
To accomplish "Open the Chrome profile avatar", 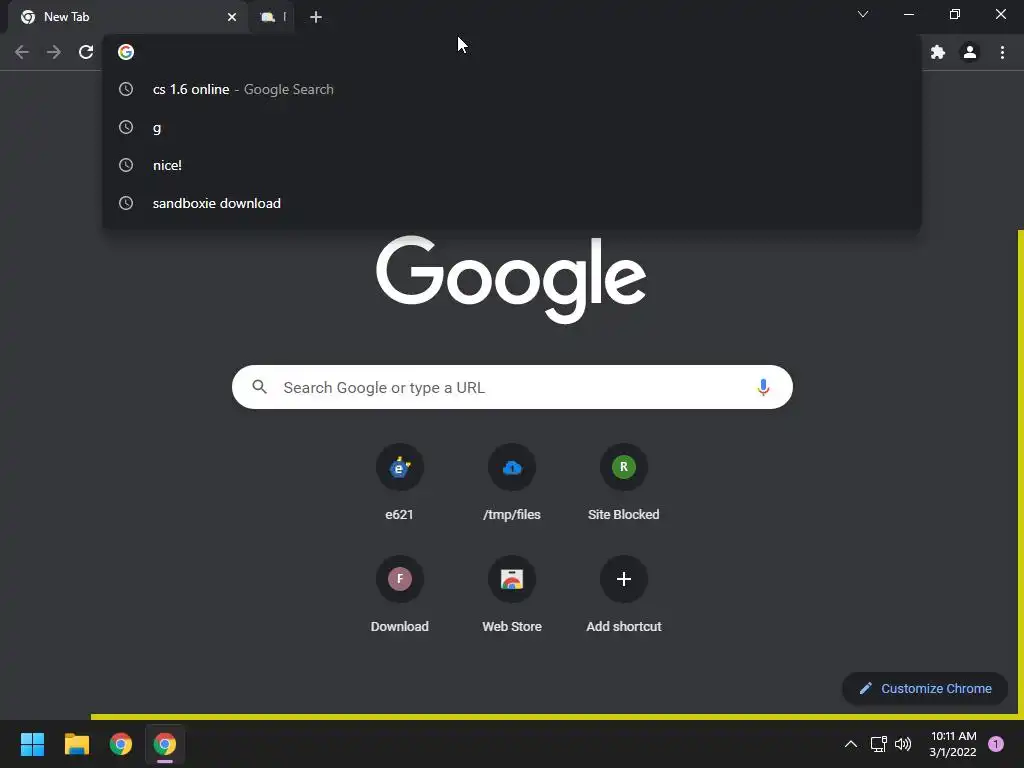I will click(970, 52).
